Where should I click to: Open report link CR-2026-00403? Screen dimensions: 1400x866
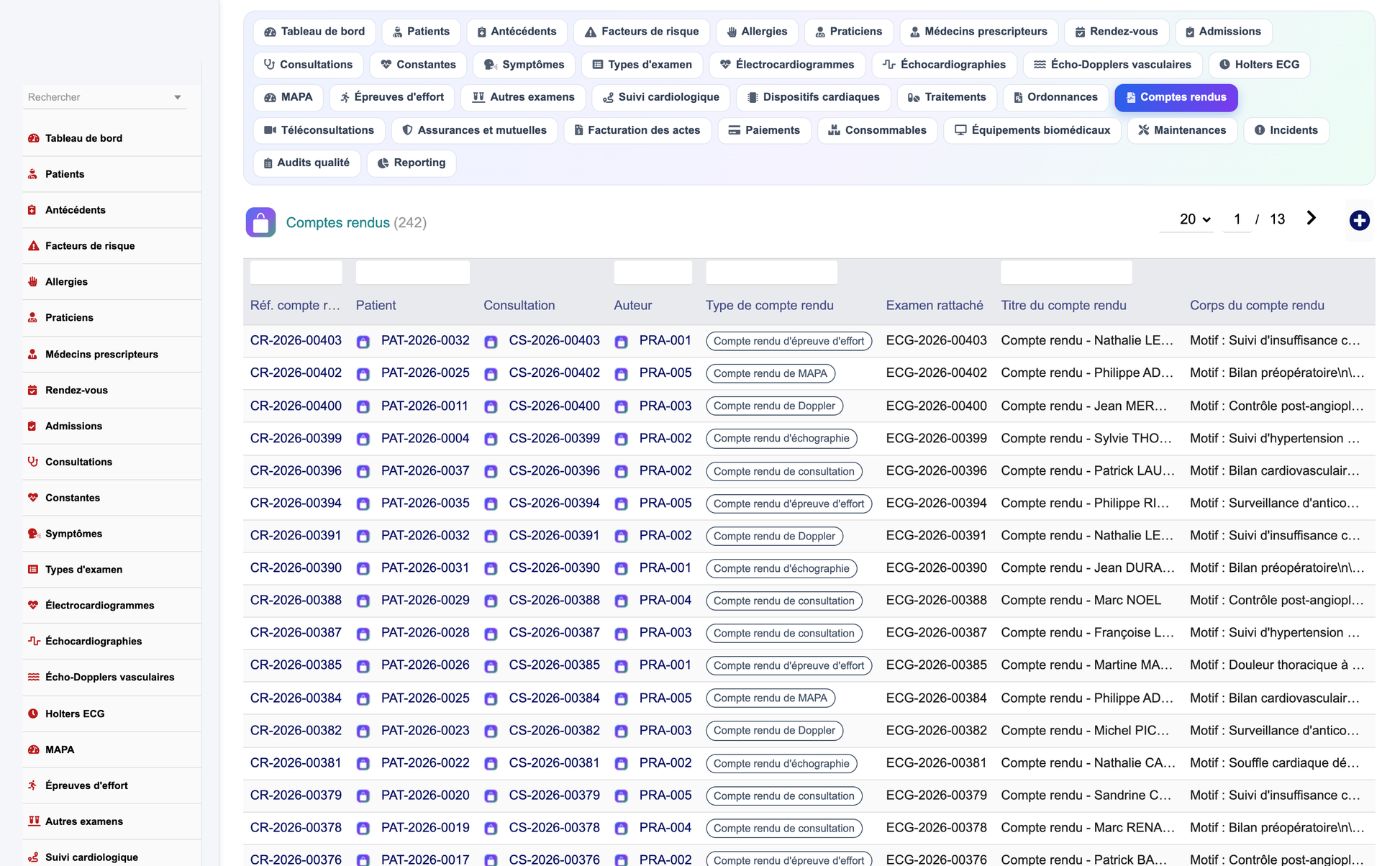point(296,340)
